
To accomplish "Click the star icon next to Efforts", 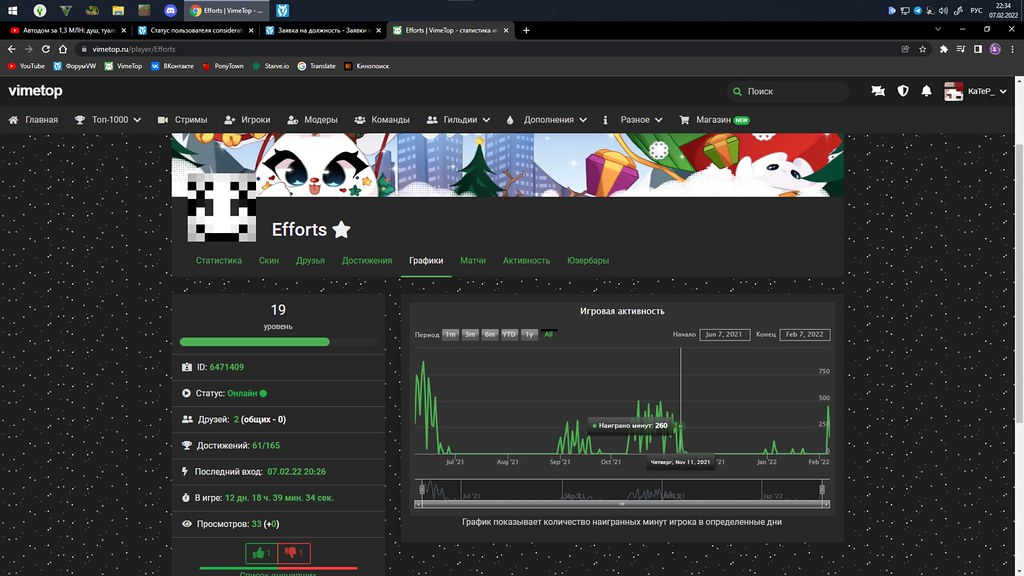I will 341,230.
